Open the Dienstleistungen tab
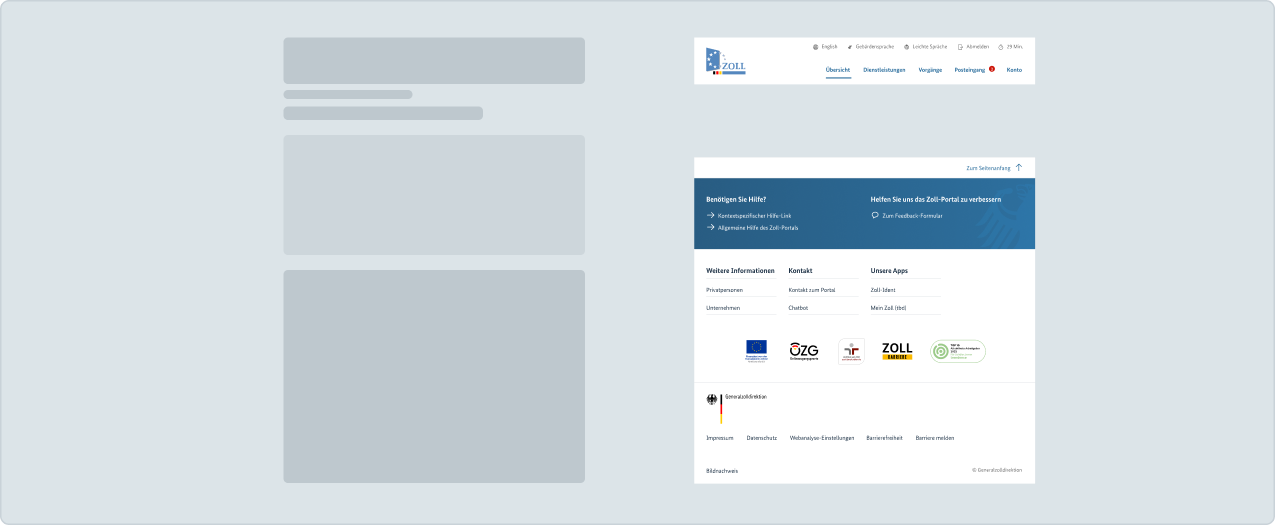Screen dimensions: 1275x525 (x=884, y=70)
